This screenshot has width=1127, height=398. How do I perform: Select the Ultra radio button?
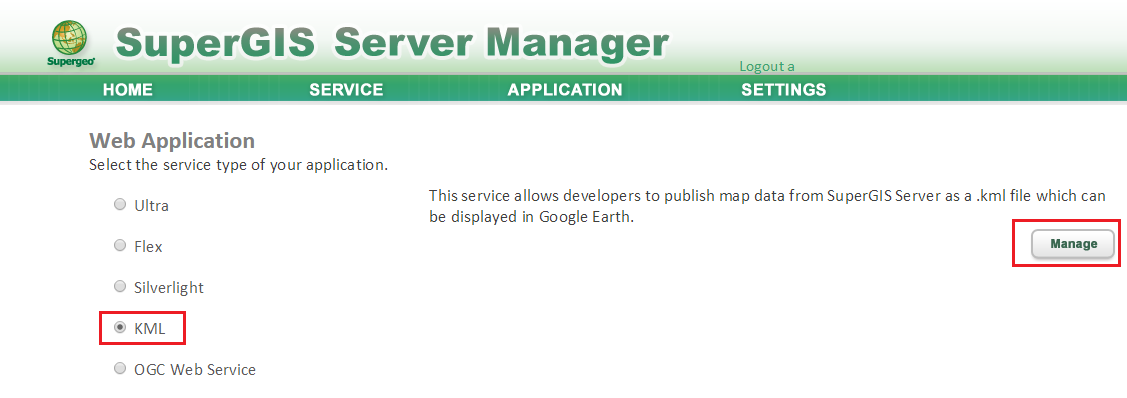pos(120,205)
